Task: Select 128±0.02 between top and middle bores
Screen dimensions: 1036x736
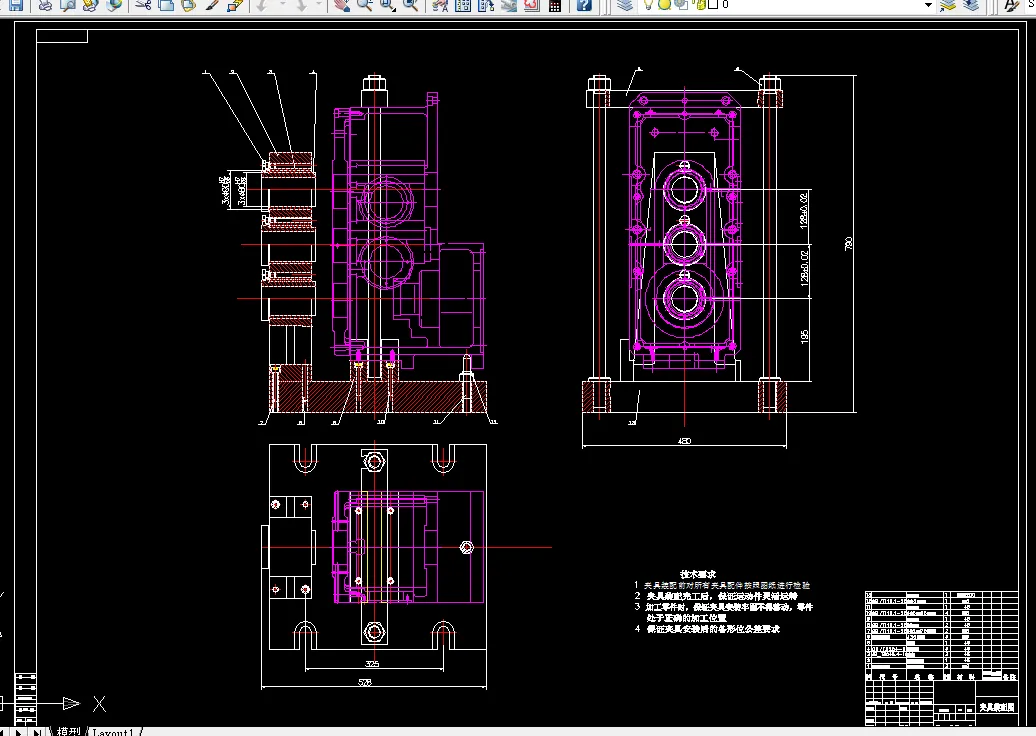Action: pos(804,210)
